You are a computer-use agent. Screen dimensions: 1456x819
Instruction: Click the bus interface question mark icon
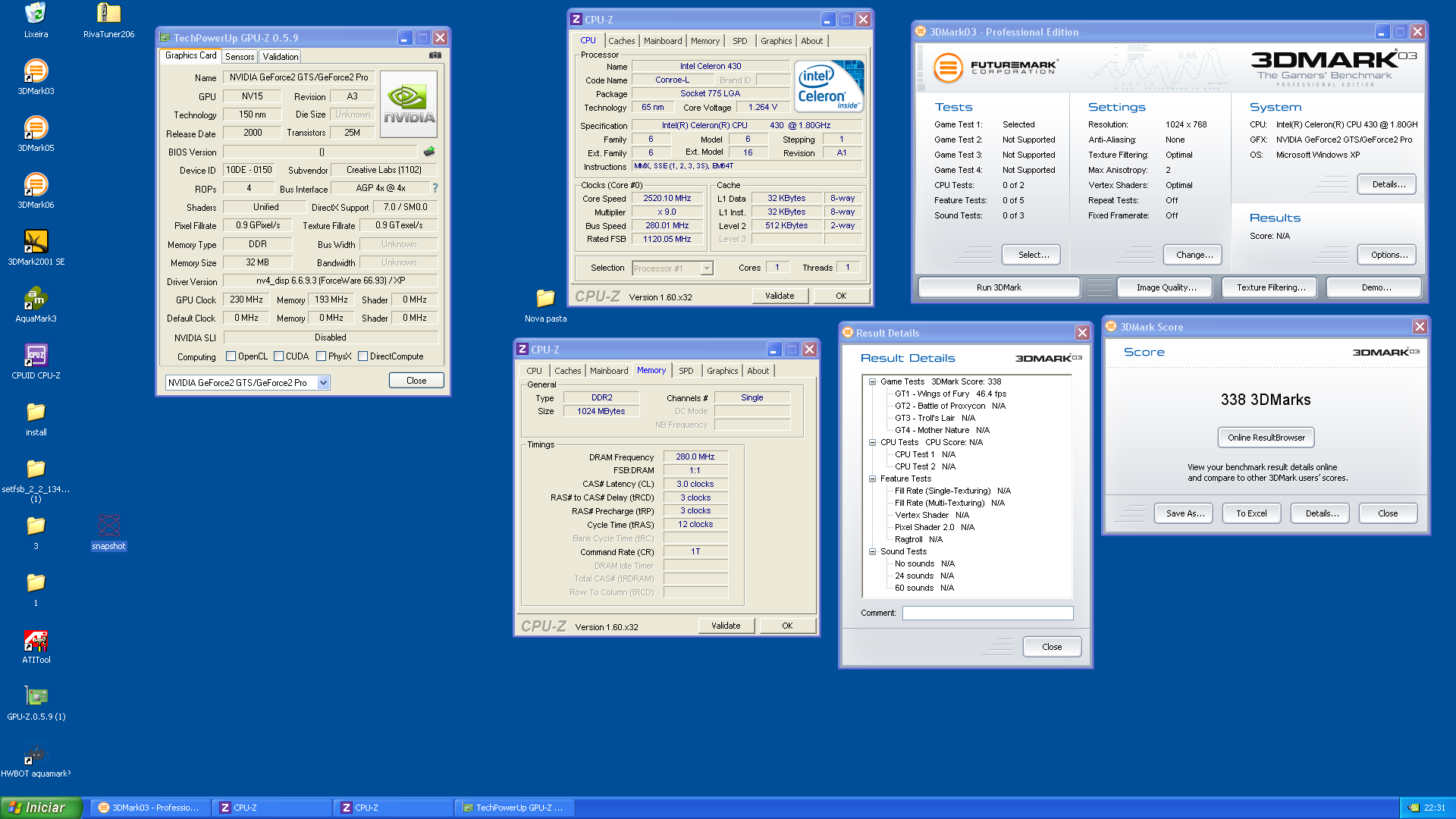pos(435,188)
